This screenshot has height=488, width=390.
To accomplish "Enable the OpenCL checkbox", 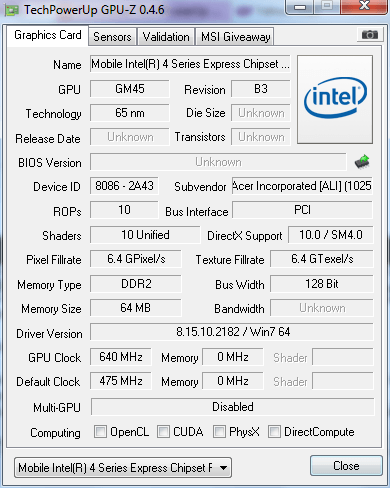I will coord(100,431).
